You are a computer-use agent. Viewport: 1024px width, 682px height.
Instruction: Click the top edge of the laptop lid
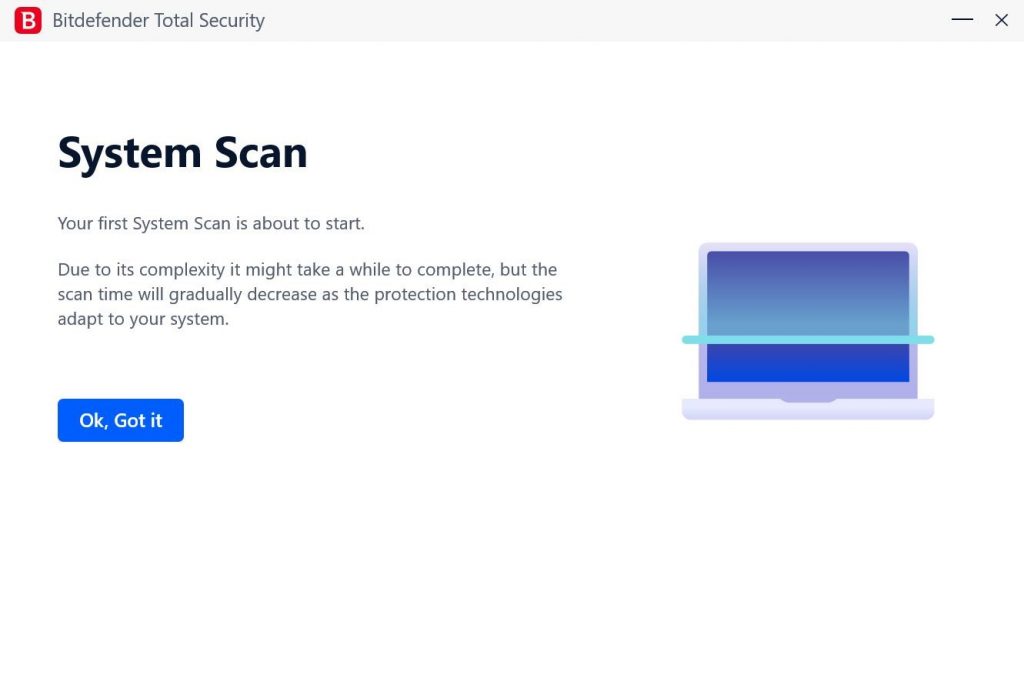pos(806,243)
